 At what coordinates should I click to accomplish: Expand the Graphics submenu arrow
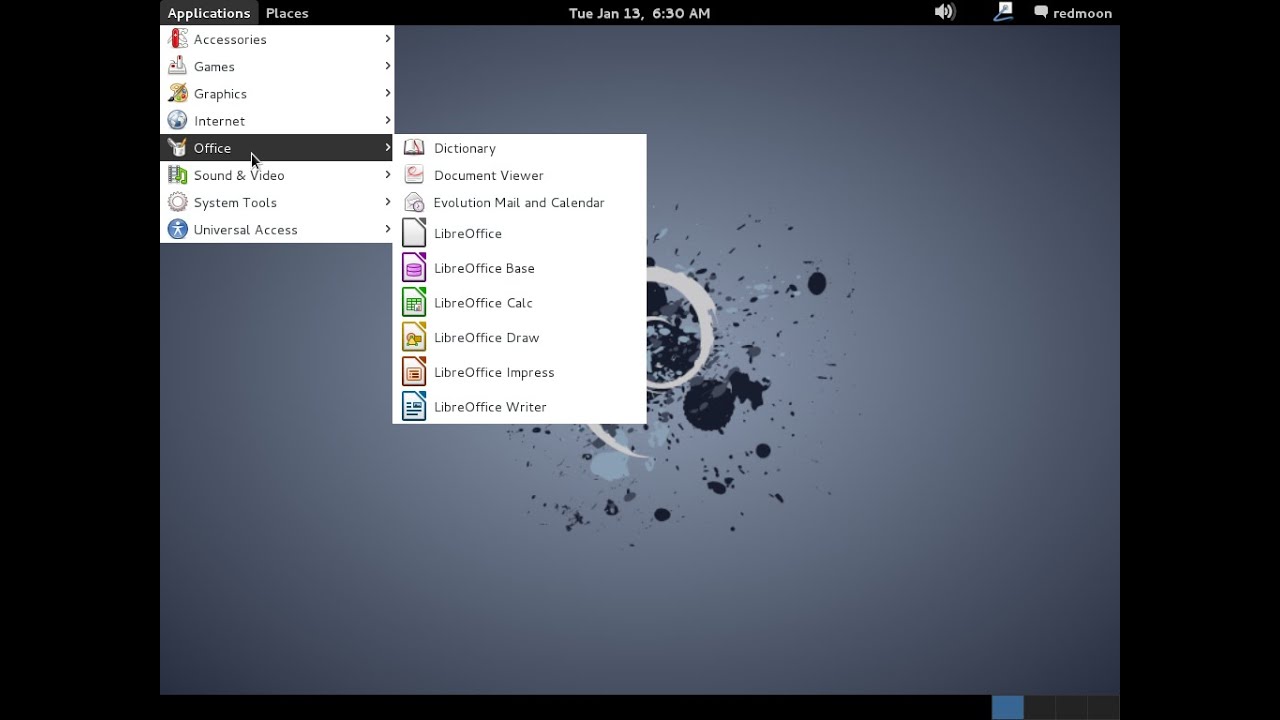point(388,93)
